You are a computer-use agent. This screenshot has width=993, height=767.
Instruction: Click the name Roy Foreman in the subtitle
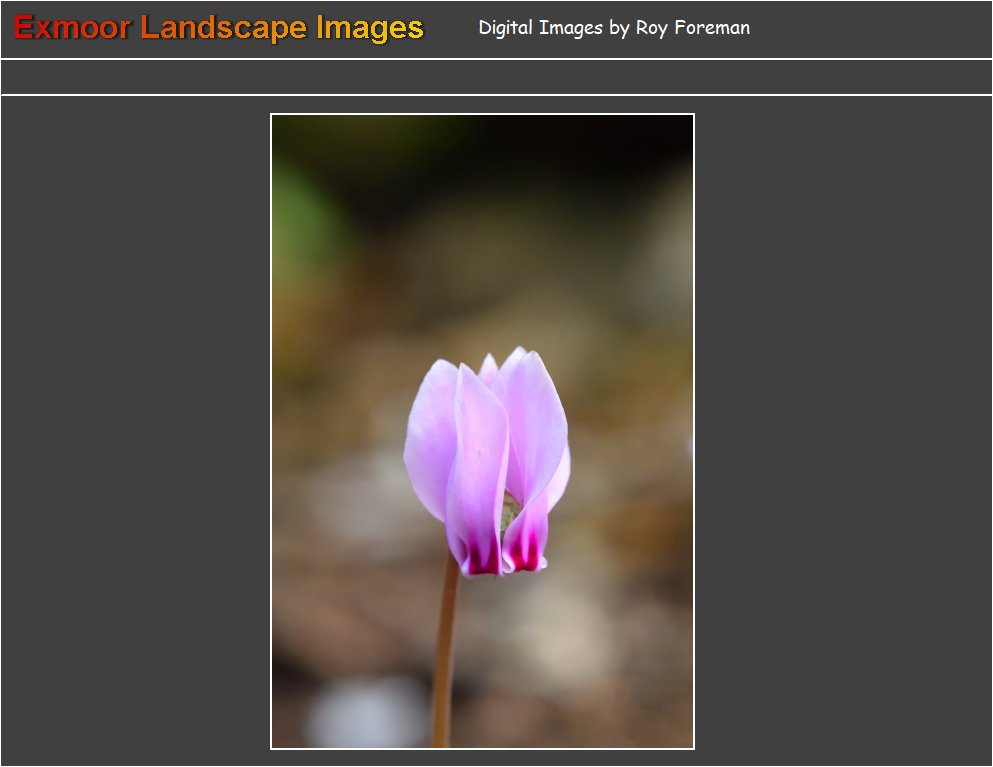coord(693,28)
